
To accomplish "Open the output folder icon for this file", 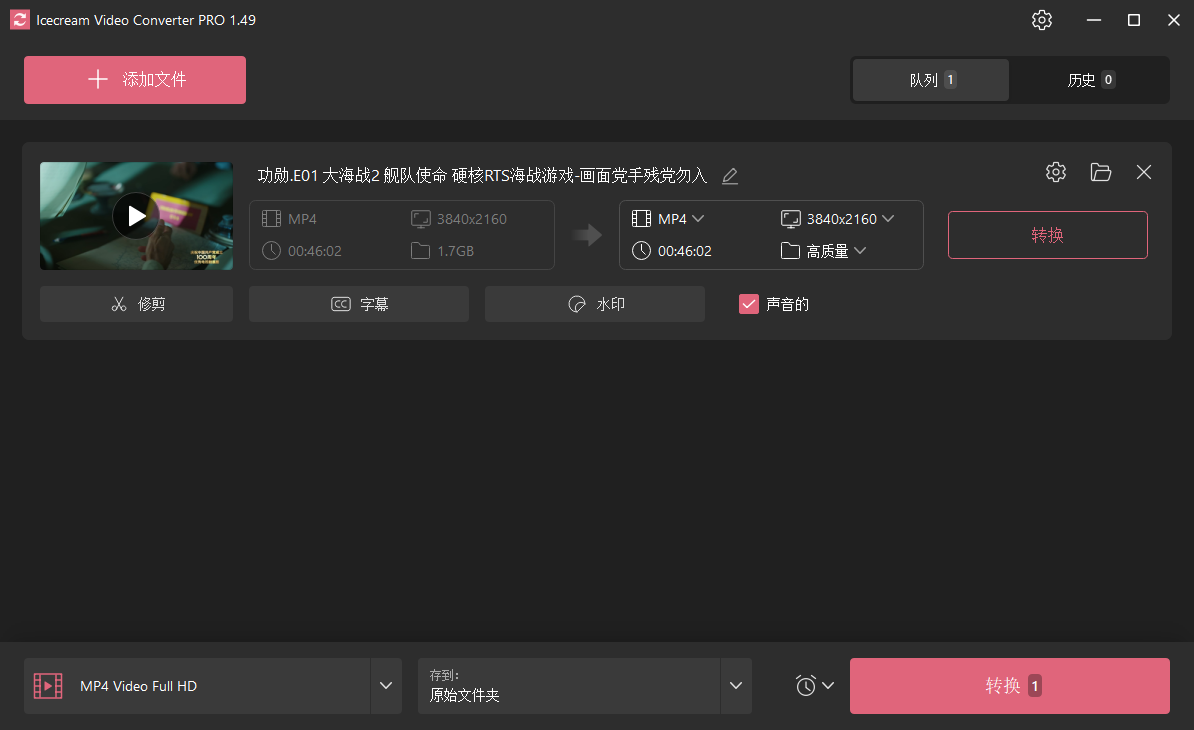I will pos(1100,172).
